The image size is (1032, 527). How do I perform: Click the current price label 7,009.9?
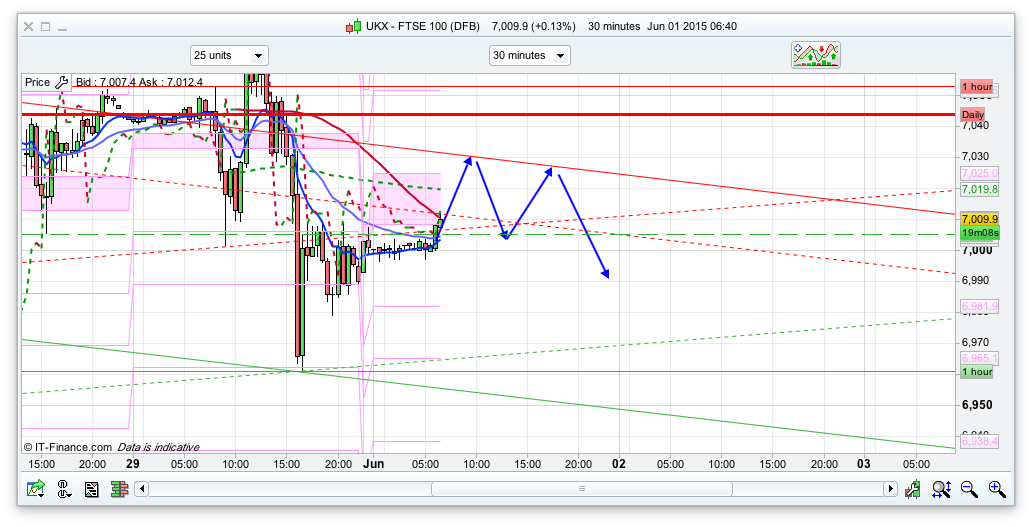(x=980, y=219)
